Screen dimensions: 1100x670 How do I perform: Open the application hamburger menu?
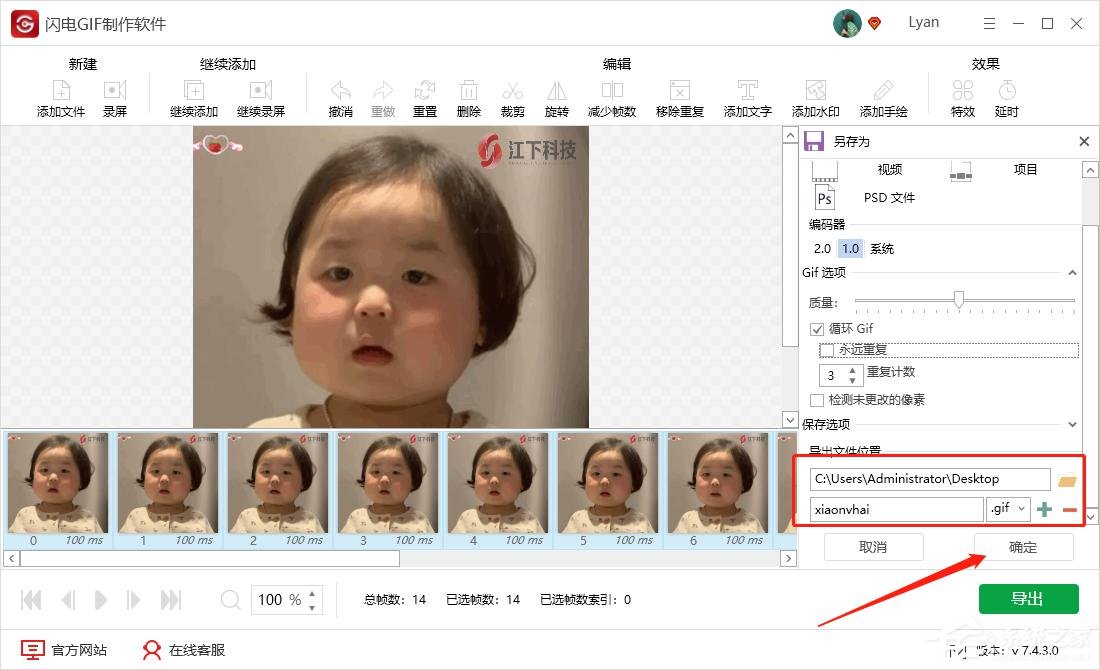[x=989, y=22]
